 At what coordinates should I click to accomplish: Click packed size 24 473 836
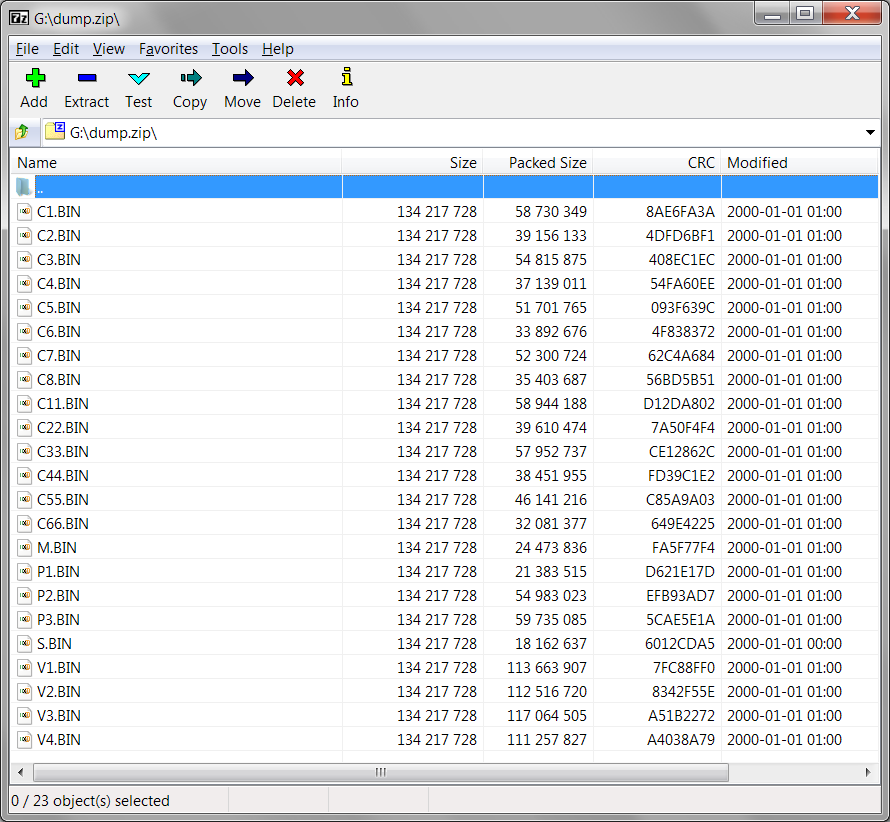(551, 548)
